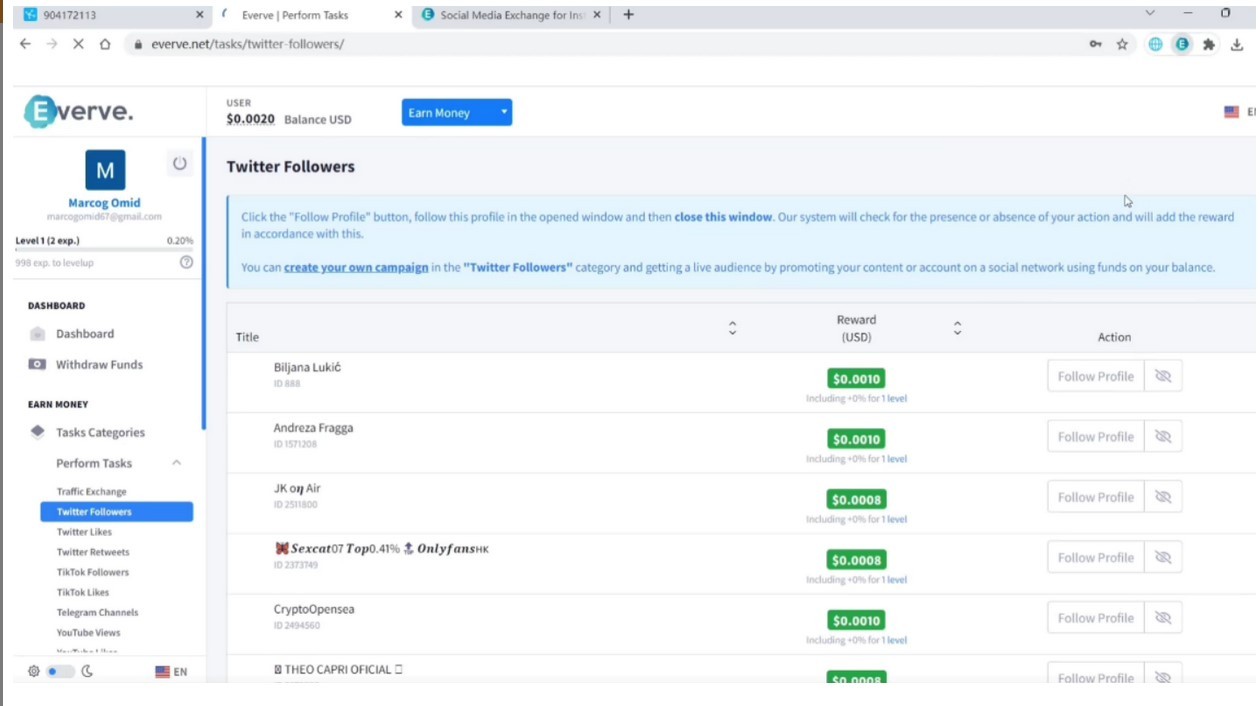Hide the Andreza Fragga task
Screen dimensions: 1259x706
point(1163,436)
